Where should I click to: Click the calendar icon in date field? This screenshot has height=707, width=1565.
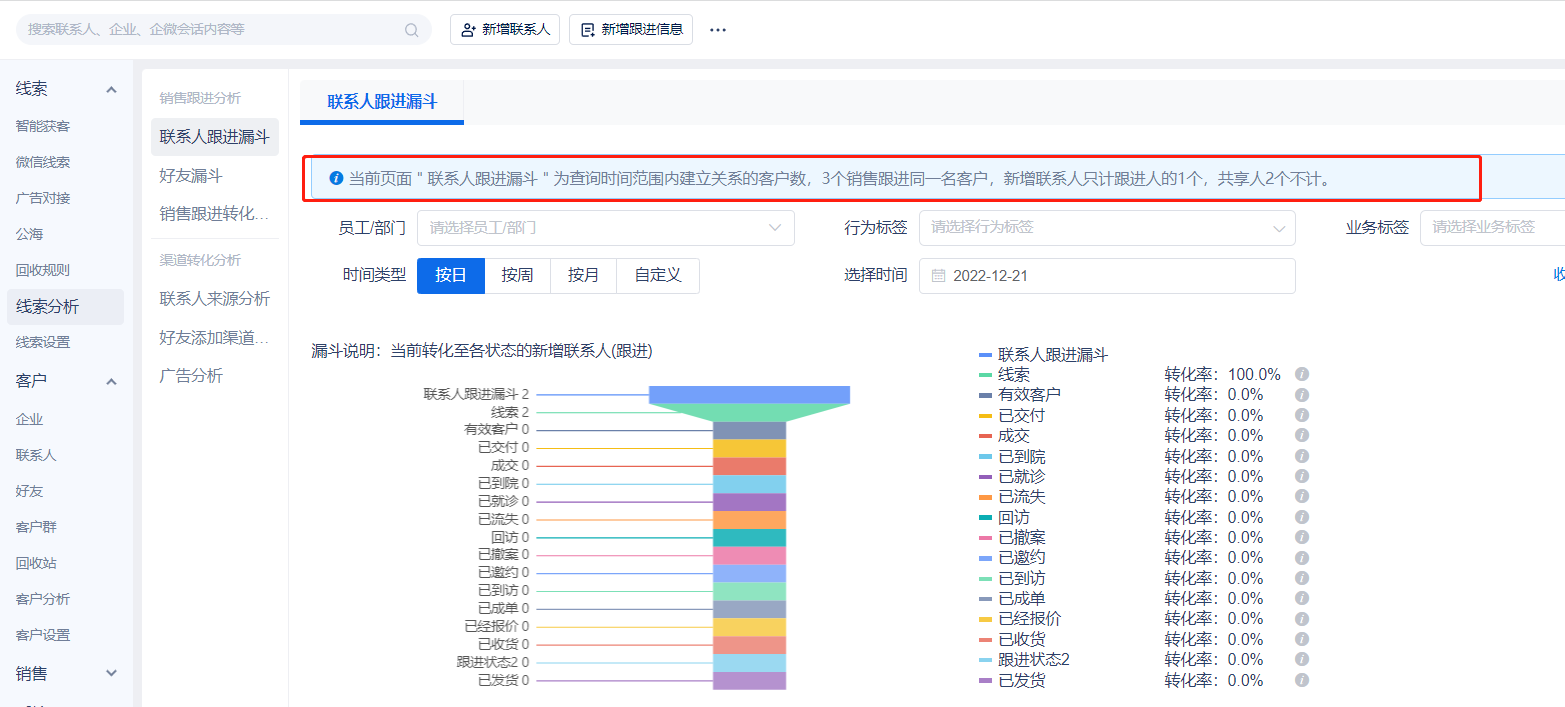click(938, 276)
